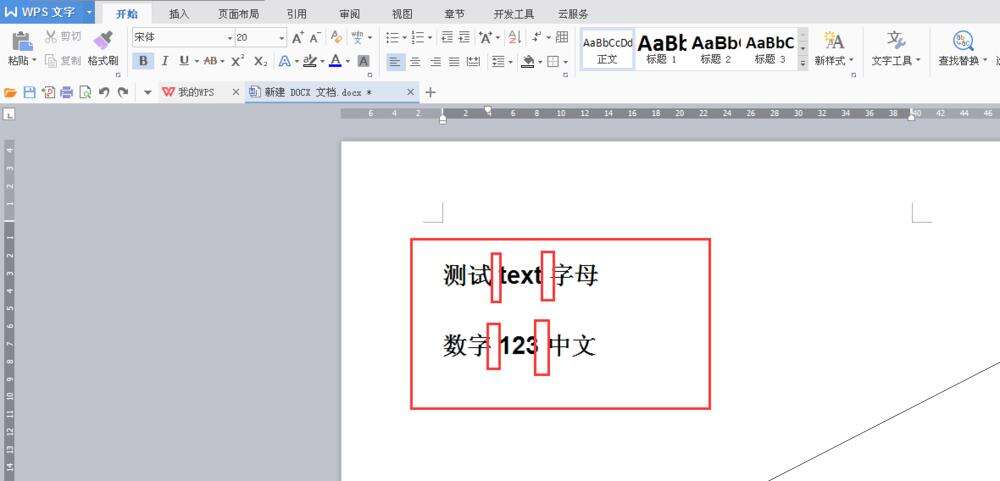This screenshot has width=1000, height=481.
Task: Open 查找替换 find and replace
Action: click(962, 49)
